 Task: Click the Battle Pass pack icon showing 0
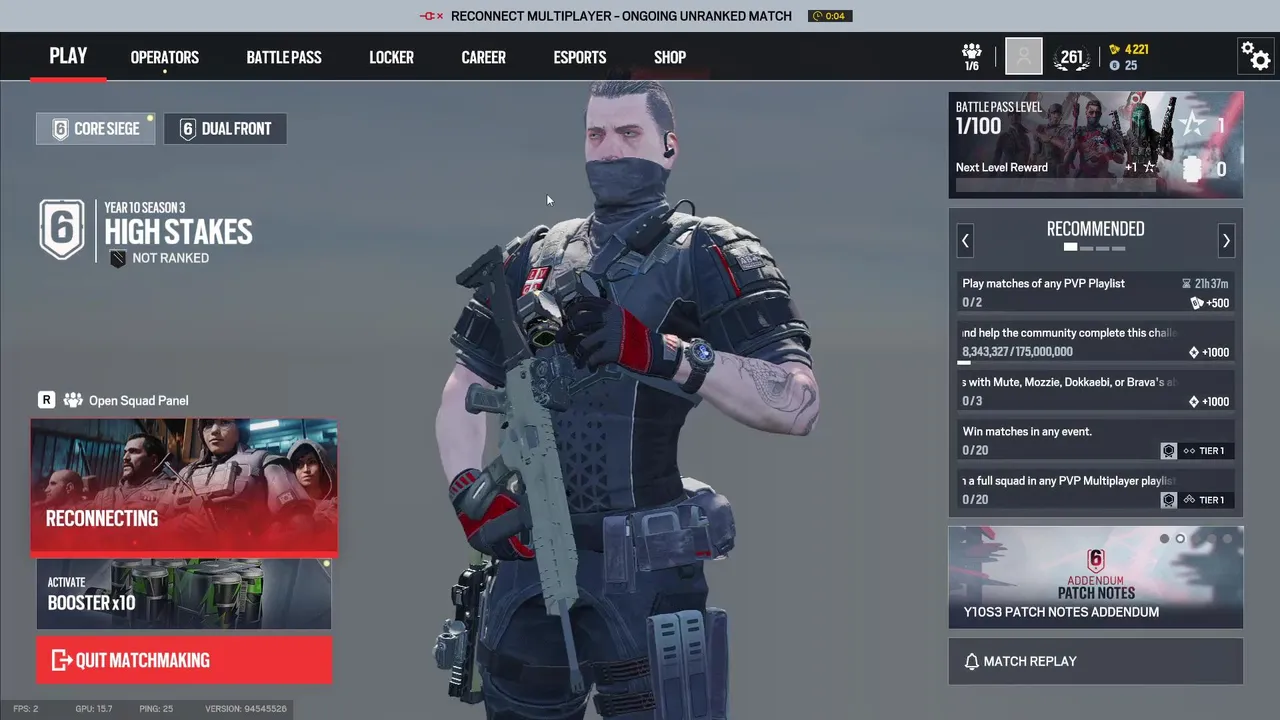tap(1191, 170)
